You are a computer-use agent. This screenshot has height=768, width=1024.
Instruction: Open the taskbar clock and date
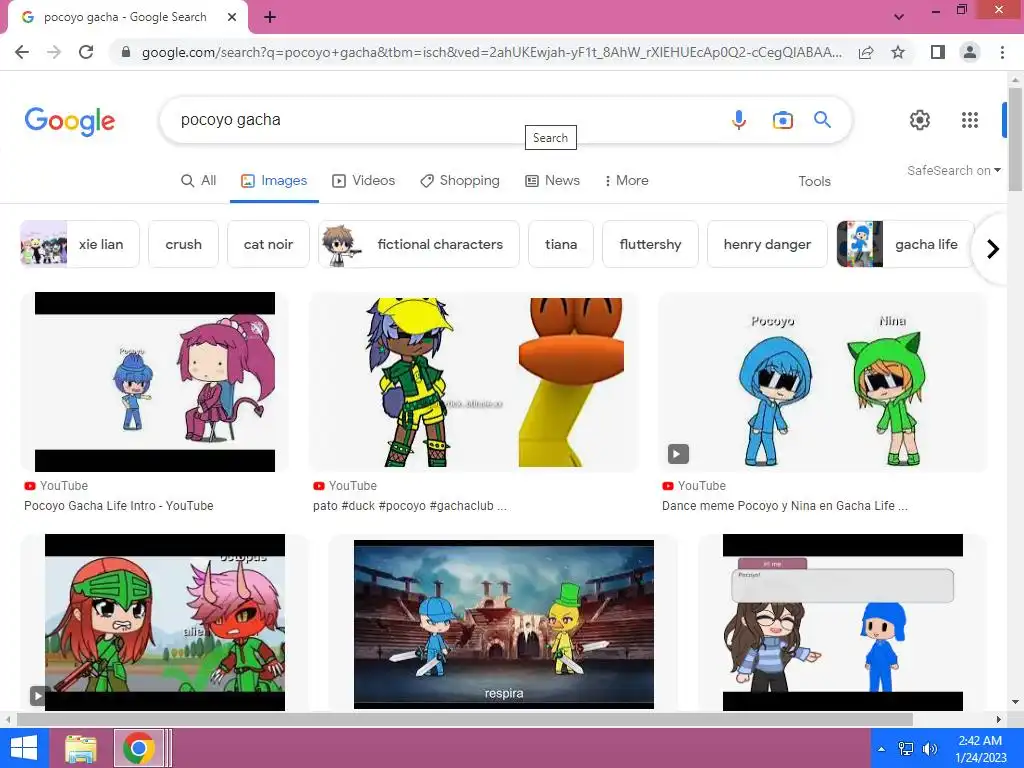click(x=980, y=749)
